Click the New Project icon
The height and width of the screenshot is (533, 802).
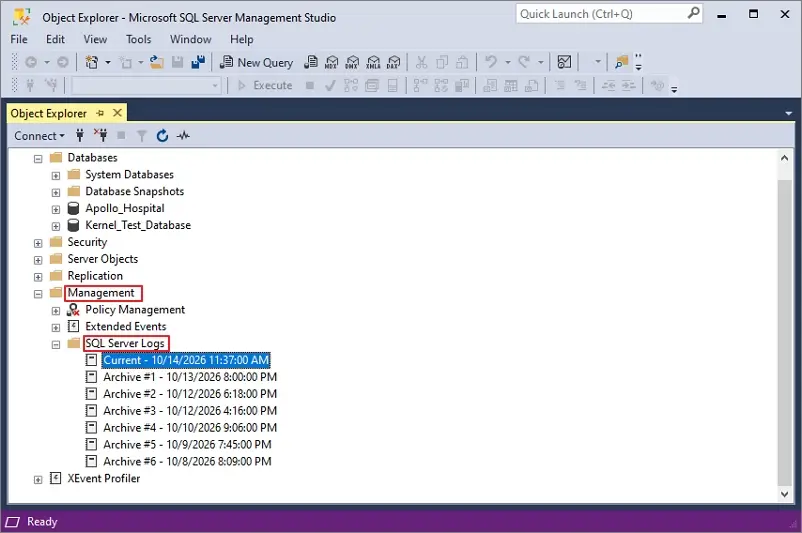92,62
